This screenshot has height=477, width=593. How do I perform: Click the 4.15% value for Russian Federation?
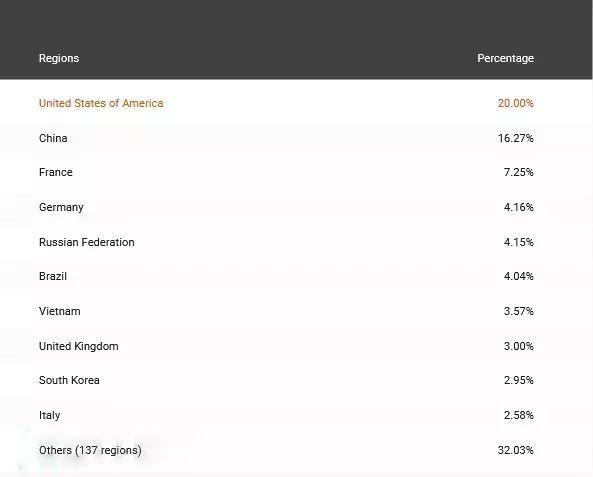tap(518, 242)
